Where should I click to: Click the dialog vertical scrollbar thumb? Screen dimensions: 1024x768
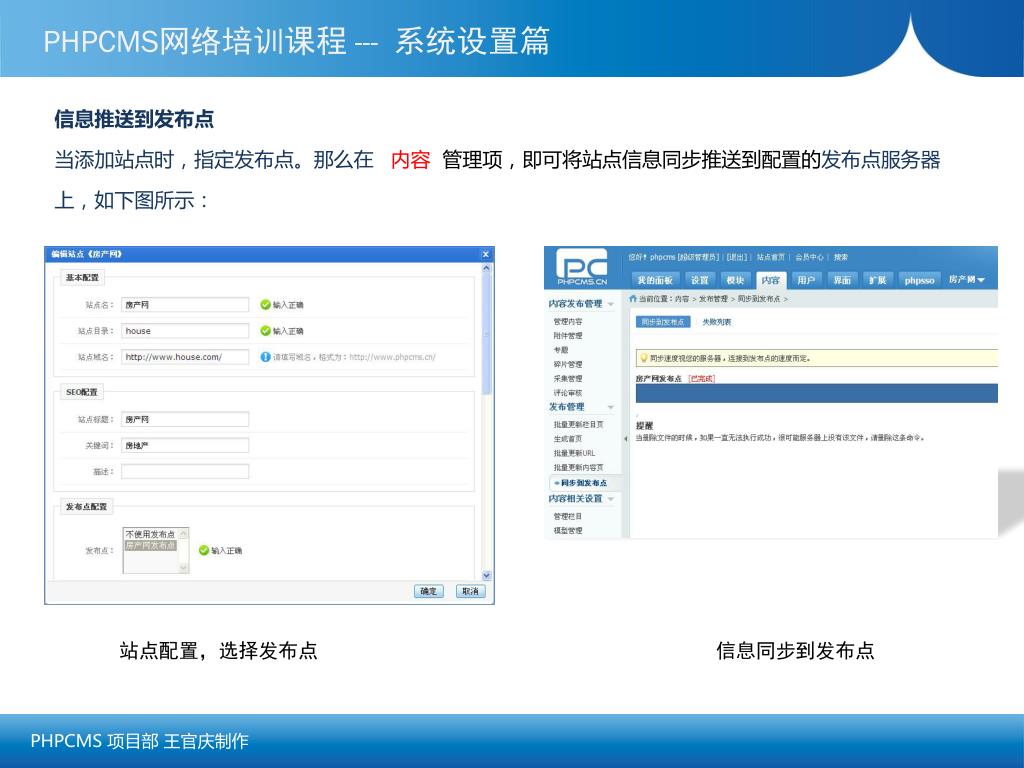(486, 334)
